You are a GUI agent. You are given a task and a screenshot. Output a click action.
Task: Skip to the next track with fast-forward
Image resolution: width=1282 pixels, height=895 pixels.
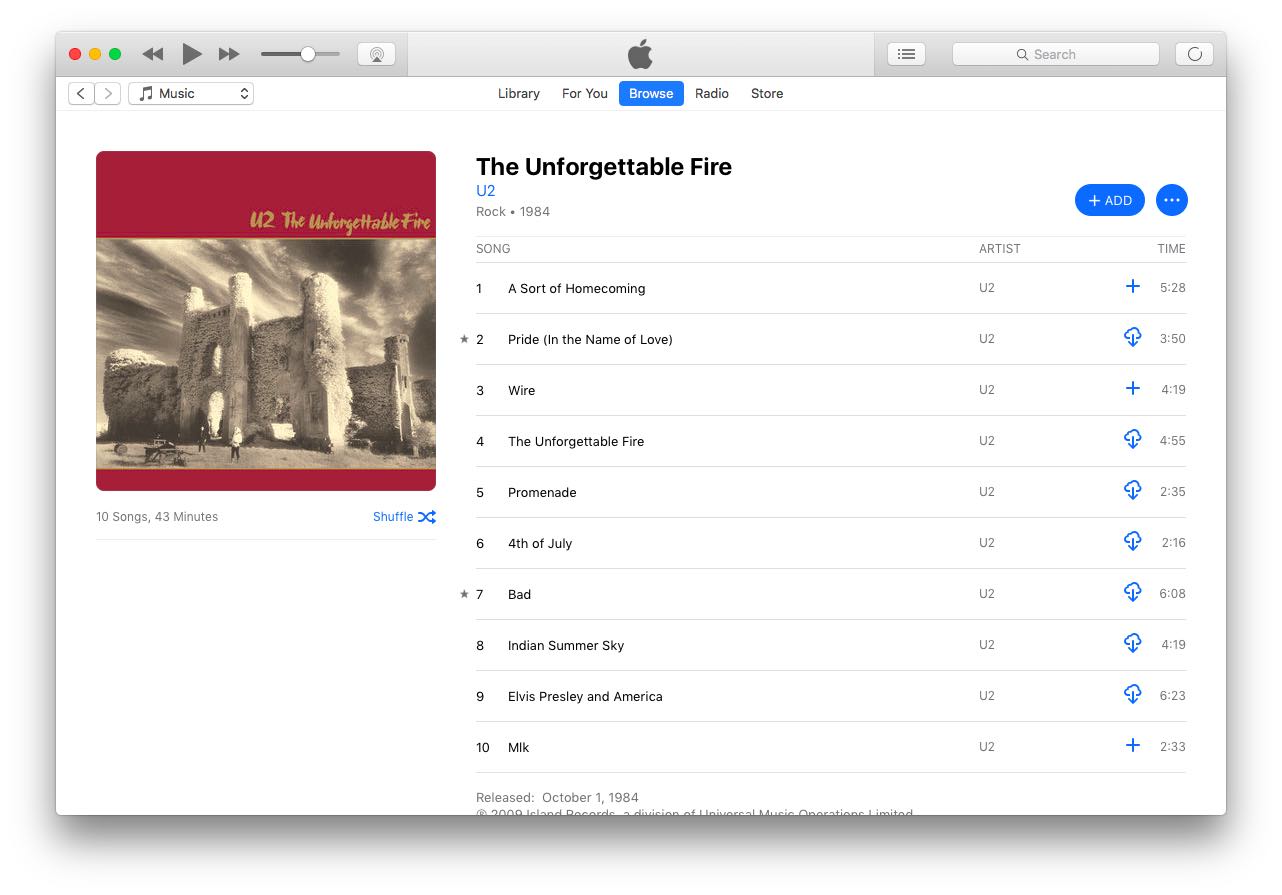(x=229, y=54)
